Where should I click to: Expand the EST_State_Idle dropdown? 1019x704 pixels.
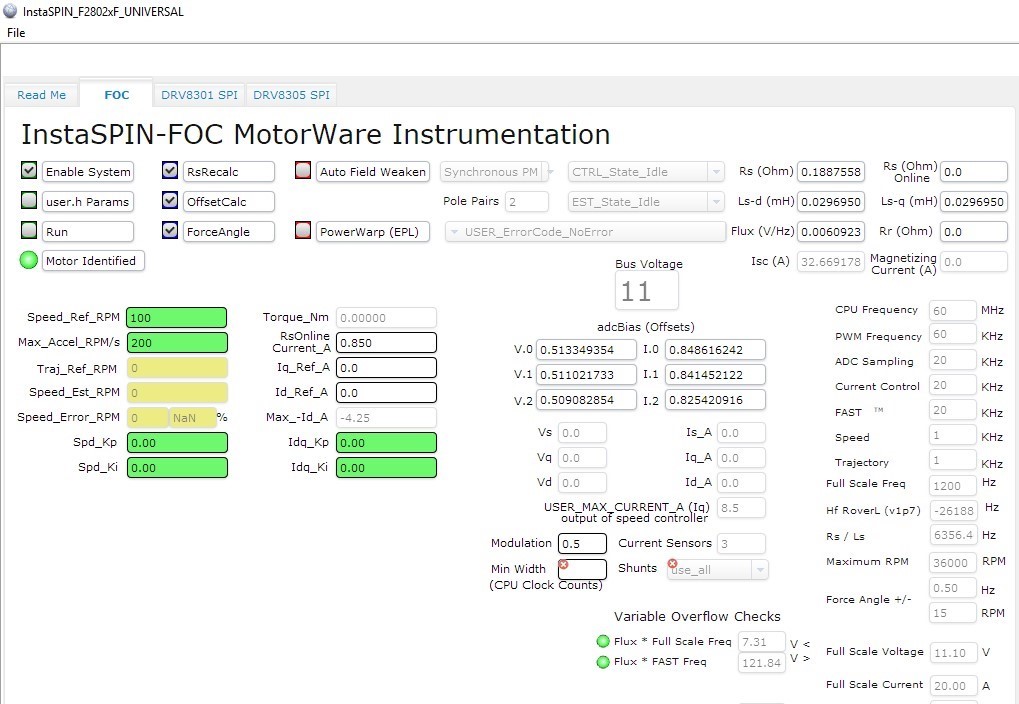tap(645, 202)
